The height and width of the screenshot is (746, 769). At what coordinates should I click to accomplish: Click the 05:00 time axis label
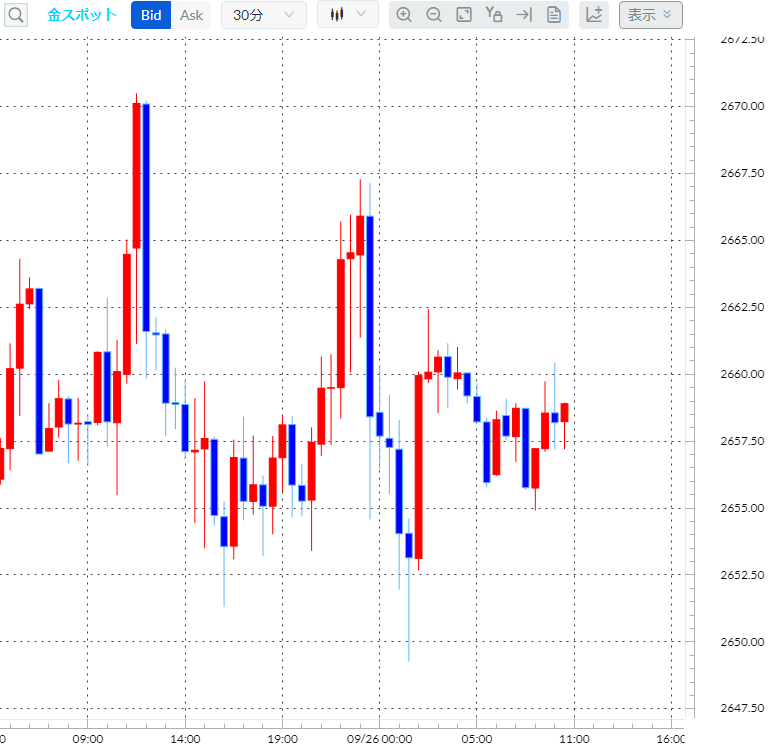(477, 739)
